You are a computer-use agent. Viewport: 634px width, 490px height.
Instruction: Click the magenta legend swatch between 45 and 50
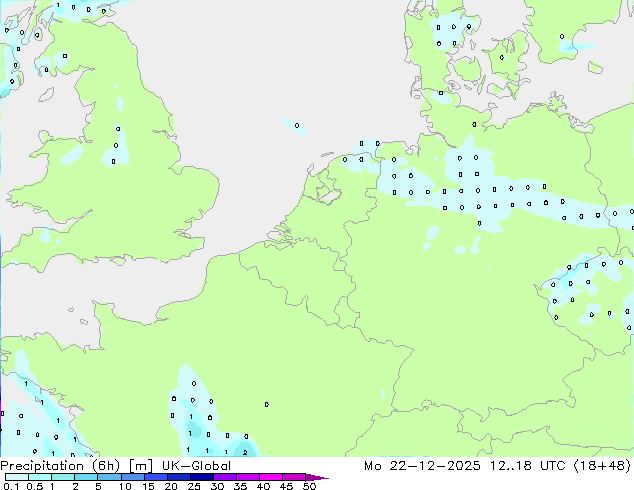(x=298, y=477)
